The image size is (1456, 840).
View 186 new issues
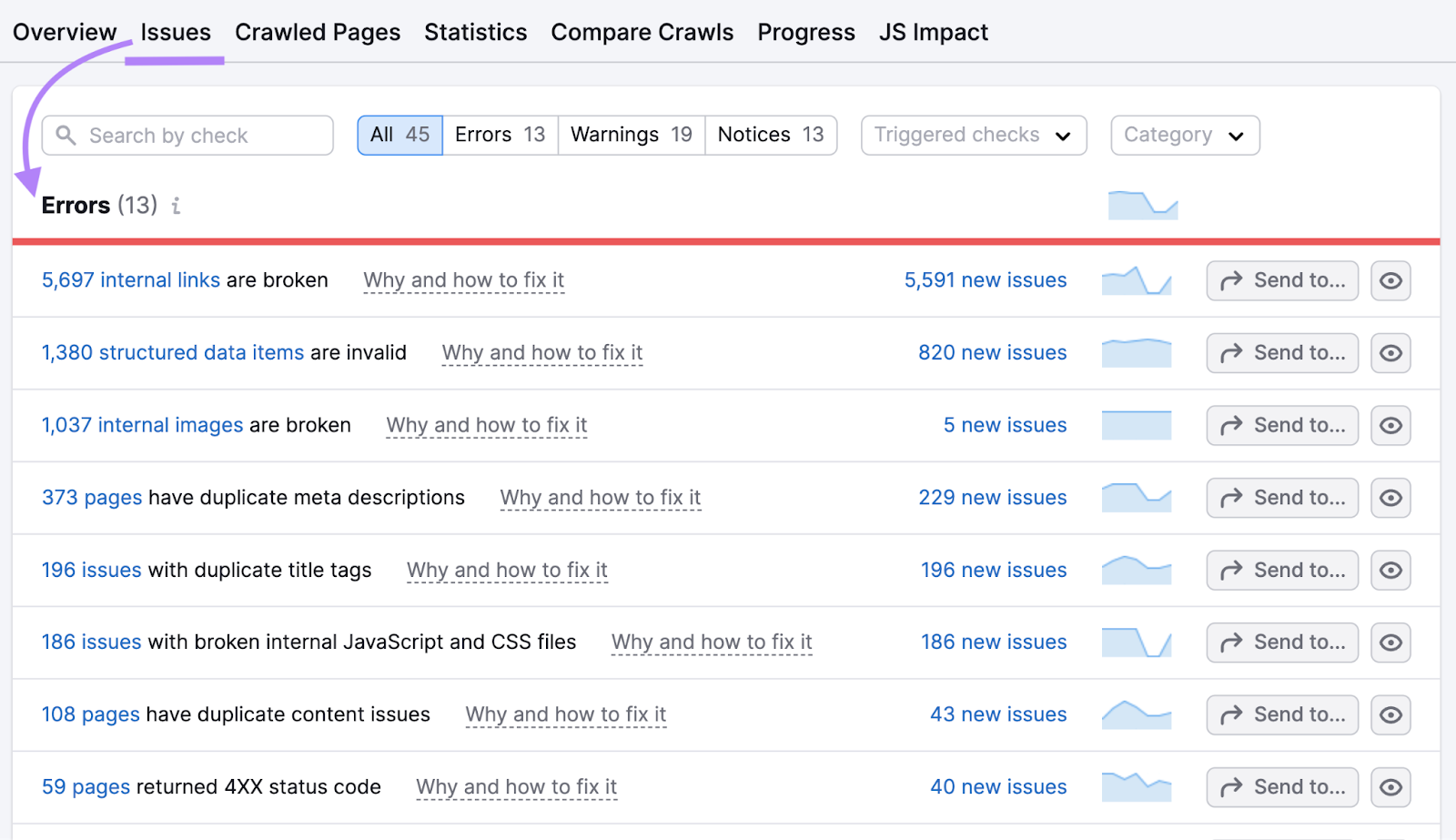(994, 643)
